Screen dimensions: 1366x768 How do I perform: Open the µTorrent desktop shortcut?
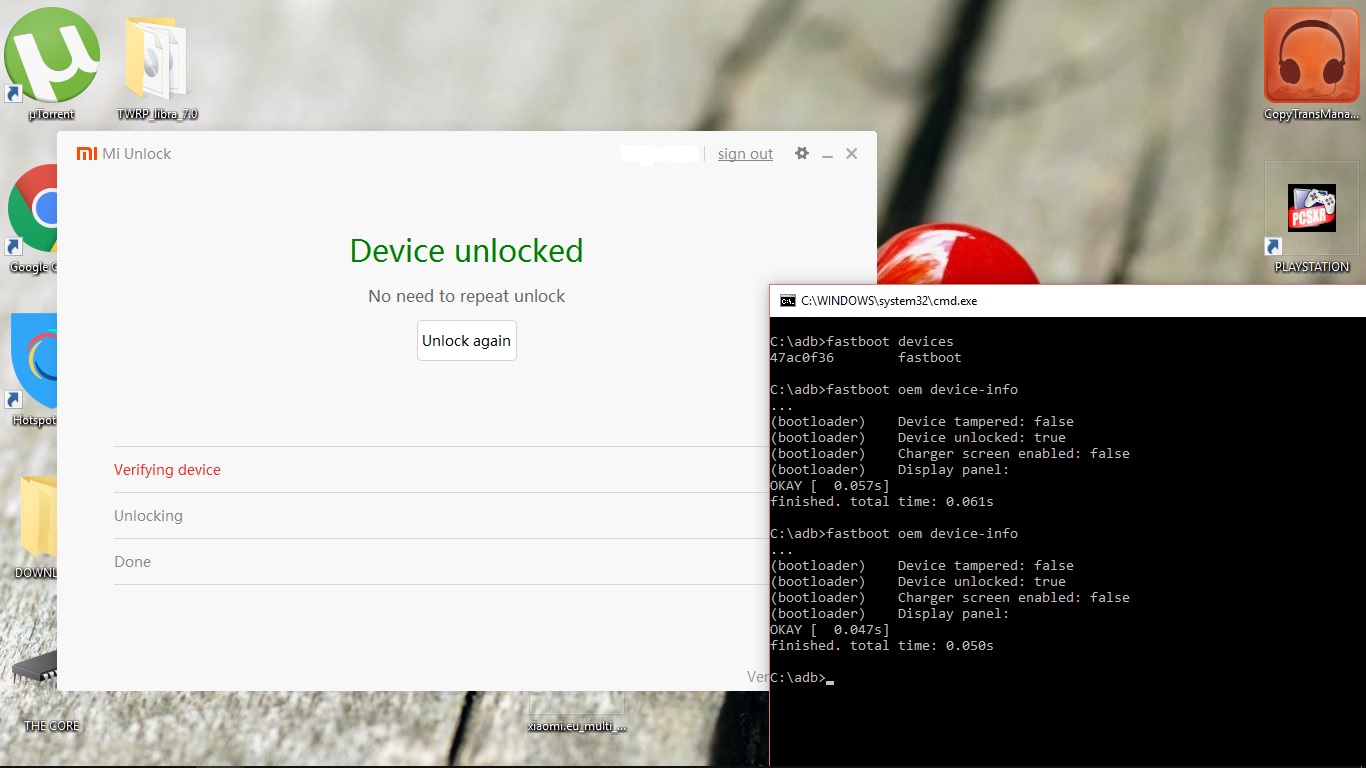tap(52, 63)
